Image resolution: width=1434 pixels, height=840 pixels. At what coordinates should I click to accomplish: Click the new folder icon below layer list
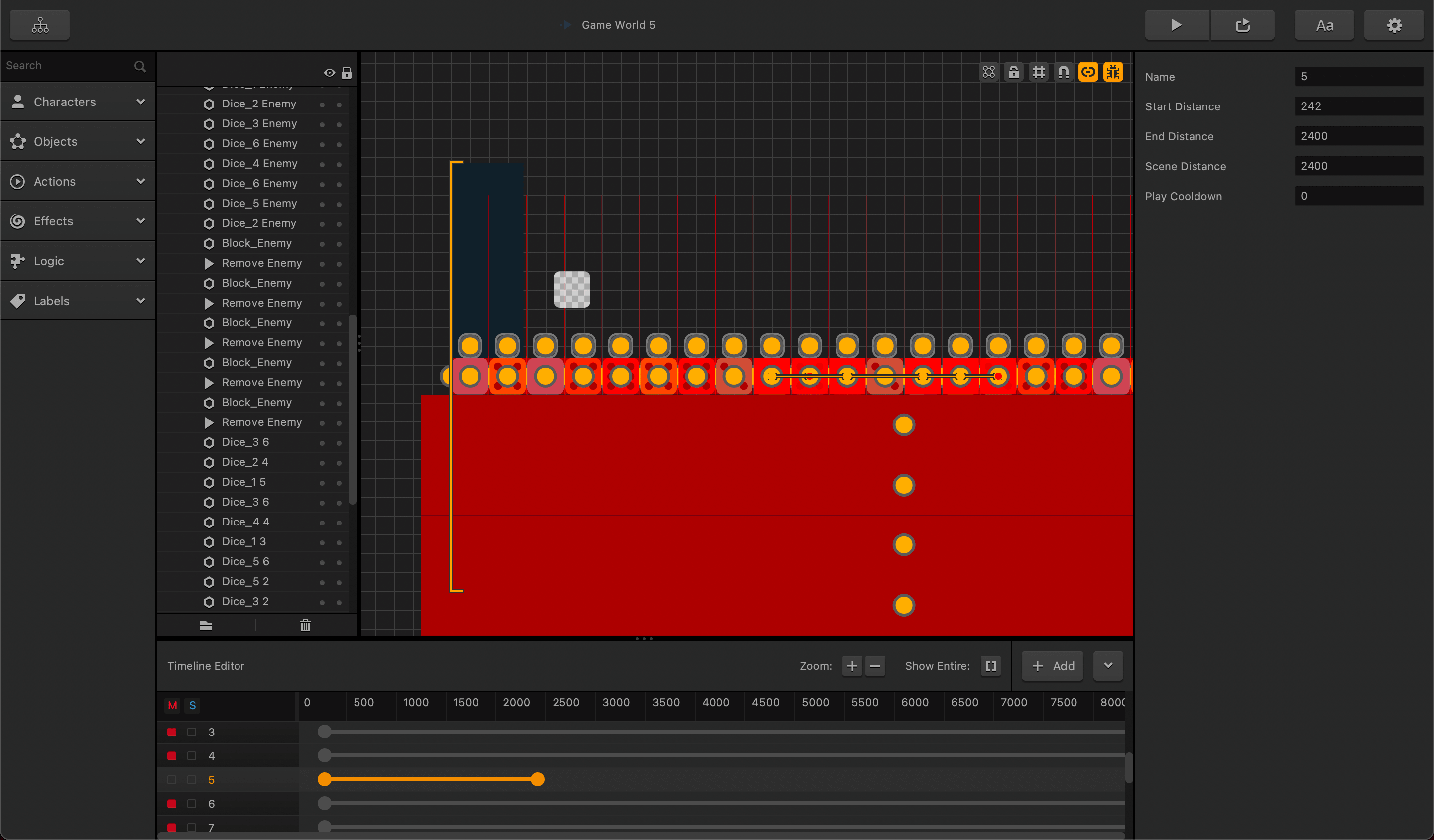tap(206, 626)
